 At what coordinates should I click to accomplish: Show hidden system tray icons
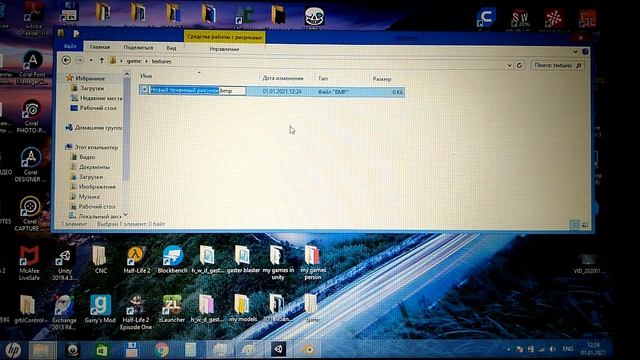coord(508,349)
